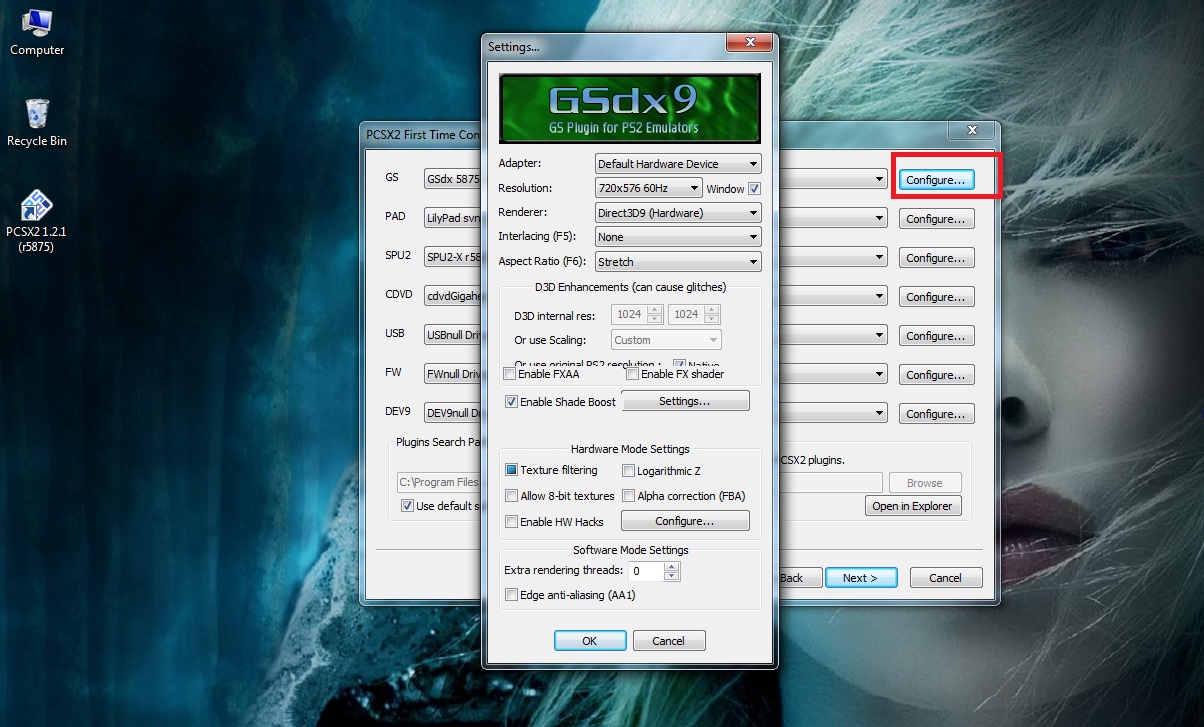The height and width of the screenshot is (727, 1204).
Task: Open the Interlacing (F5) dropdown
Action: click(x=678, y=238)
